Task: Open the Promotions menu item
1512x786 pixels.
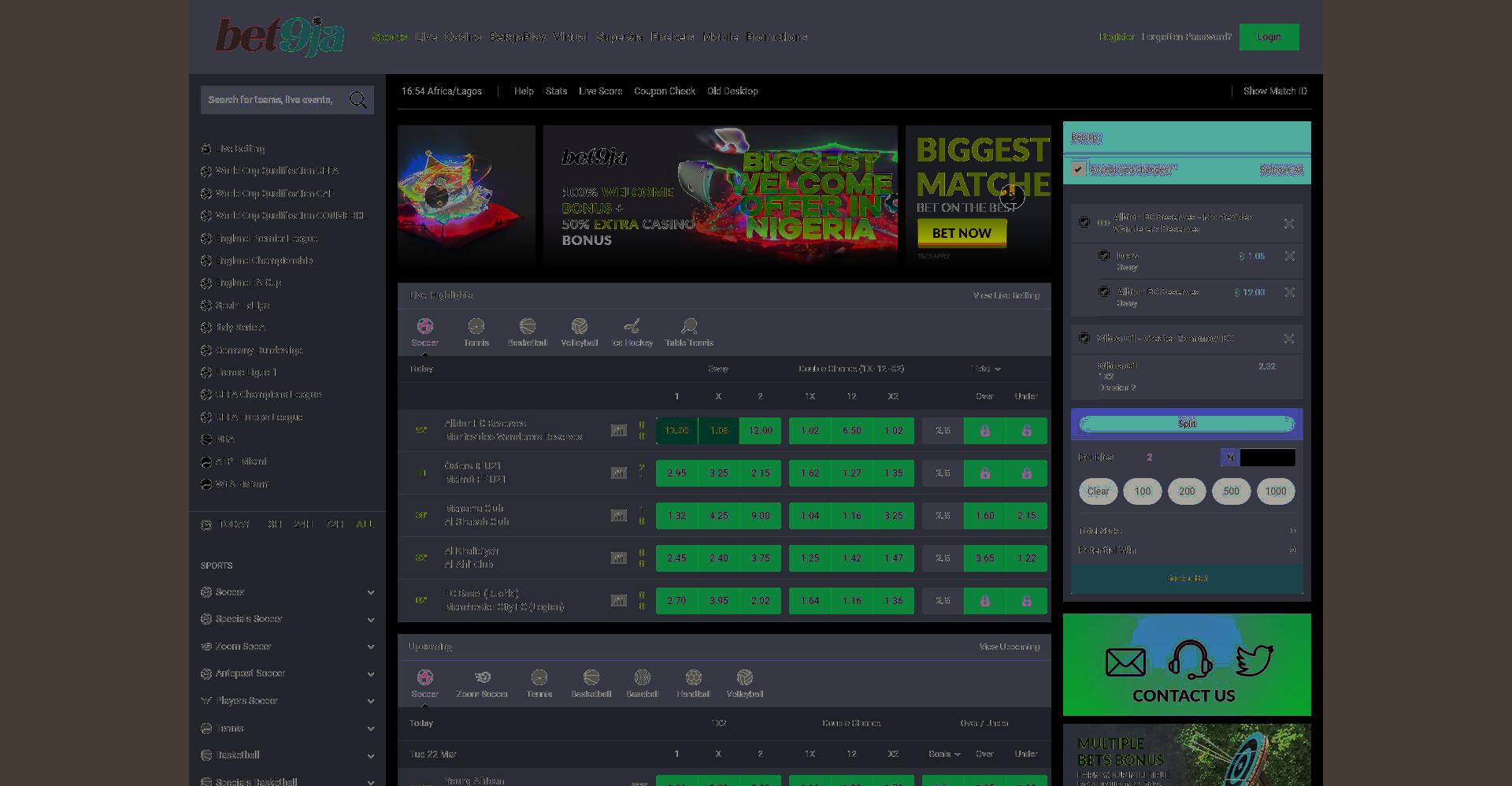Action: pos(776,37)
